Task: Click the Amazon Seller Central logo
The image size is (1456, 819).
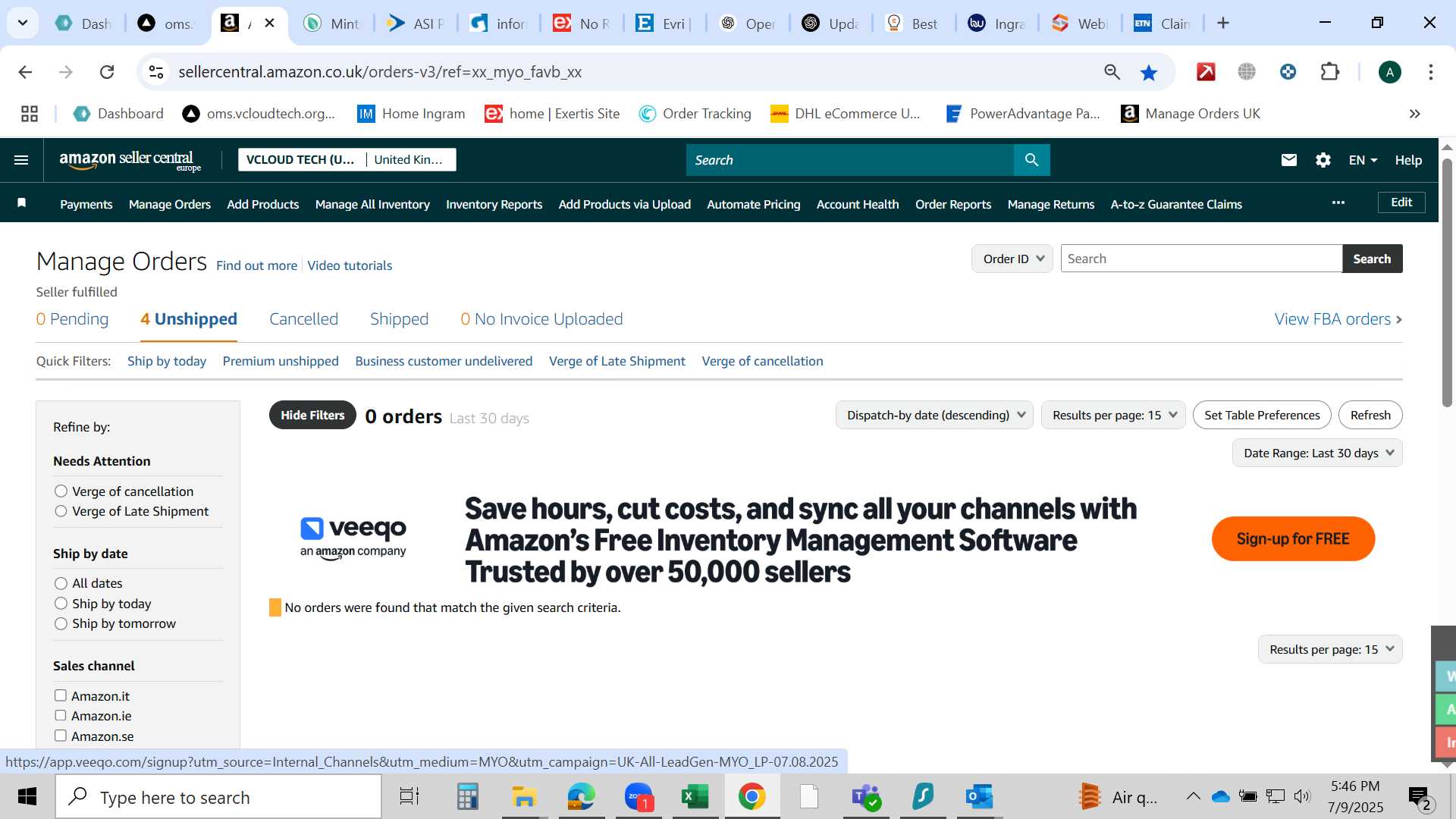Action: tap(130, 160)
